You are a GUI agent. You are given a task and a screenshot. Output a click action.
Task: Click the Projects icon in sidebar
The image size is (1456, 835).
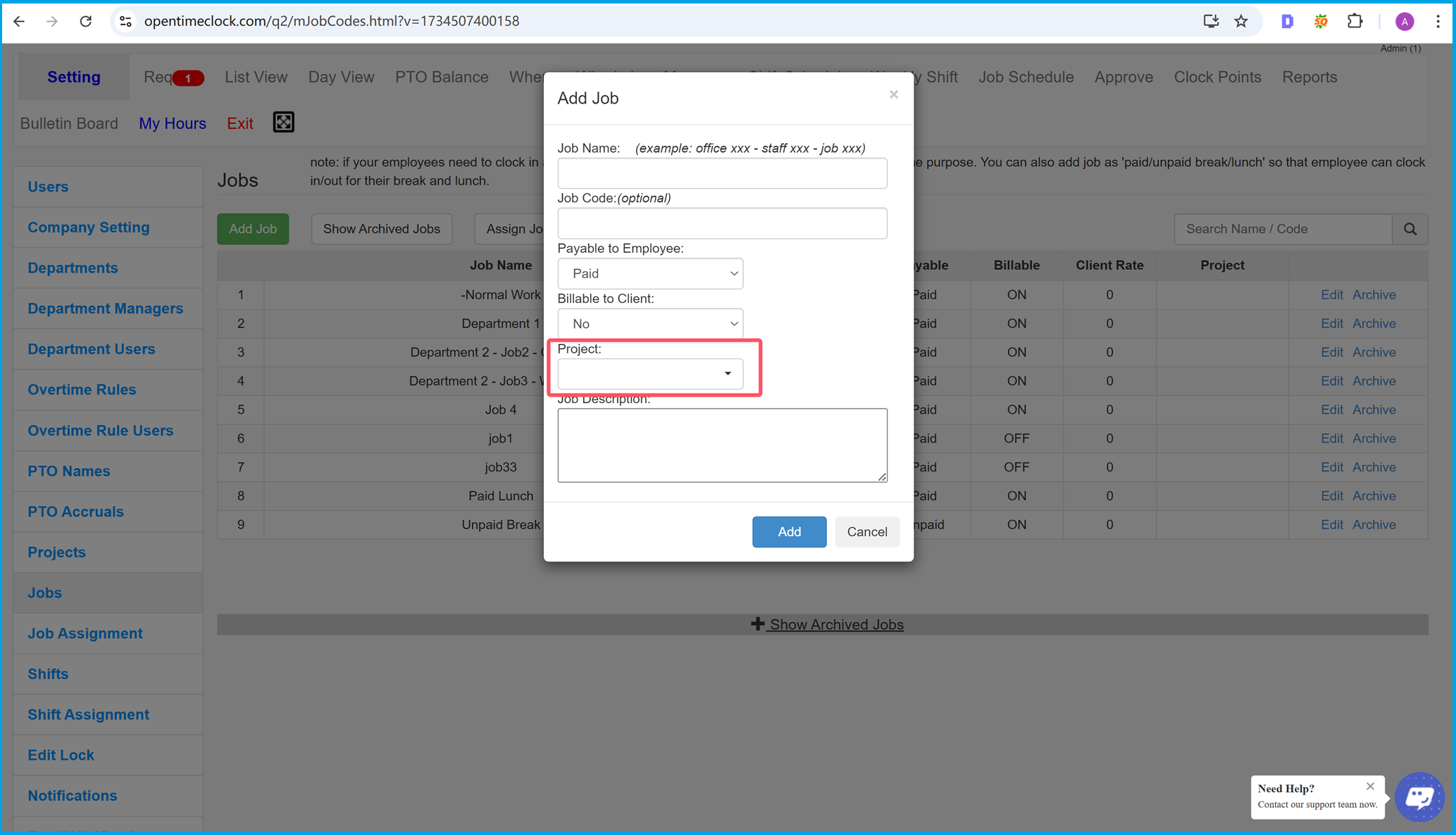[57, 552]
